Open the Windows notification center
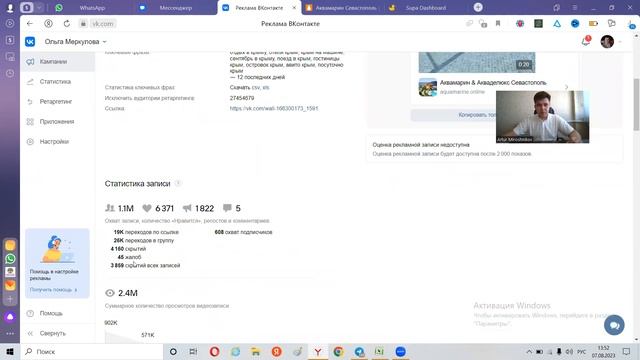This screenshot has height=360, width=640. (627, 351)
